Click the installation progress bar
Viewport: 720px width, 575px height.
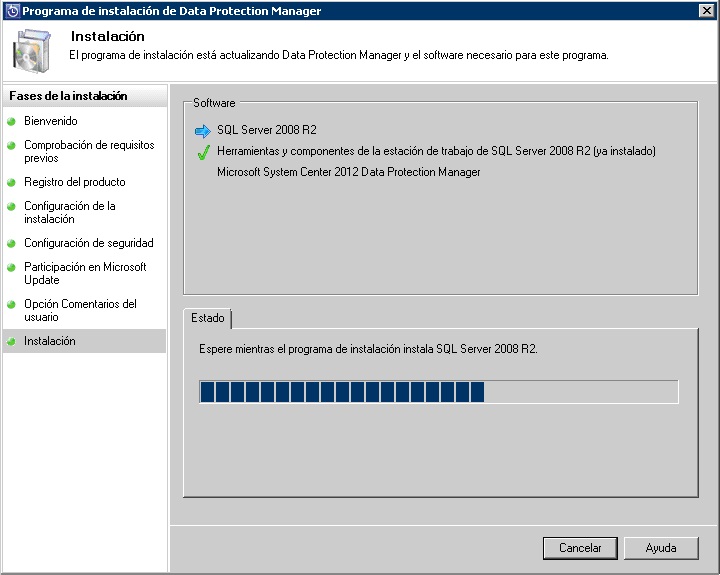(x=439, y=392)
